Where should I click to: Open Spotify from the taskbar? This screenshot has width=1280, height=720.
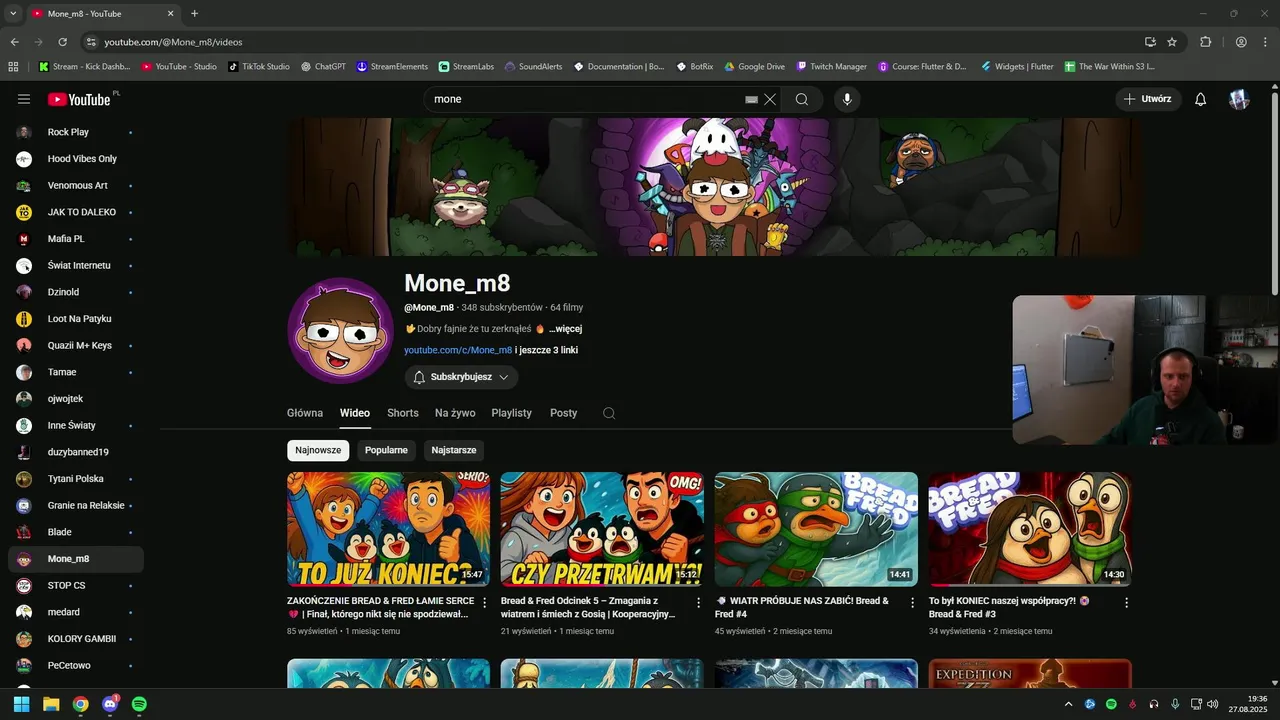point(139,704)
